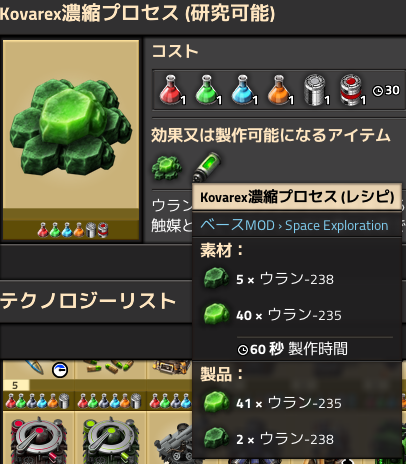Open the red-lever turret technology card
The height and width of the screenshot is (464, 406).
pyautogui.click(x=39, y=437)
